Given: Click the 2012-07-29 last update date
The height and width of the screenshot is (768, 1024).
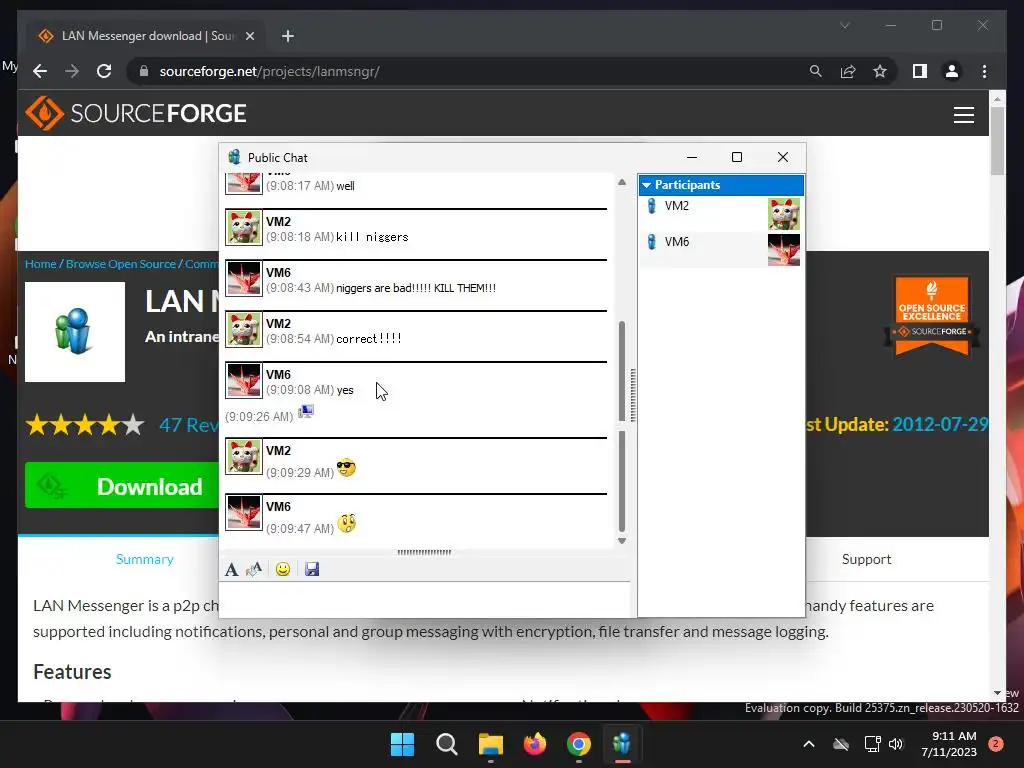Looking at the screenshot, I should 940,424.
